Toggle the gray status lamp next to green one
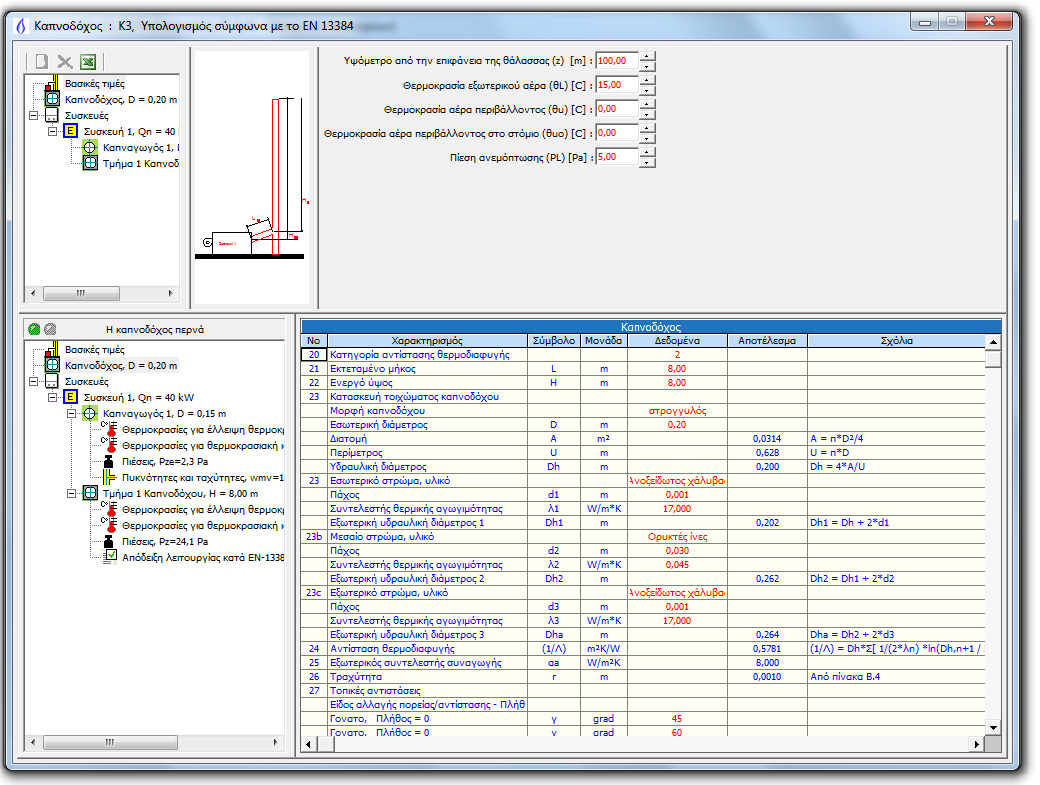The height and width of the screenshot is (785, 1040). tap(49, 329)
